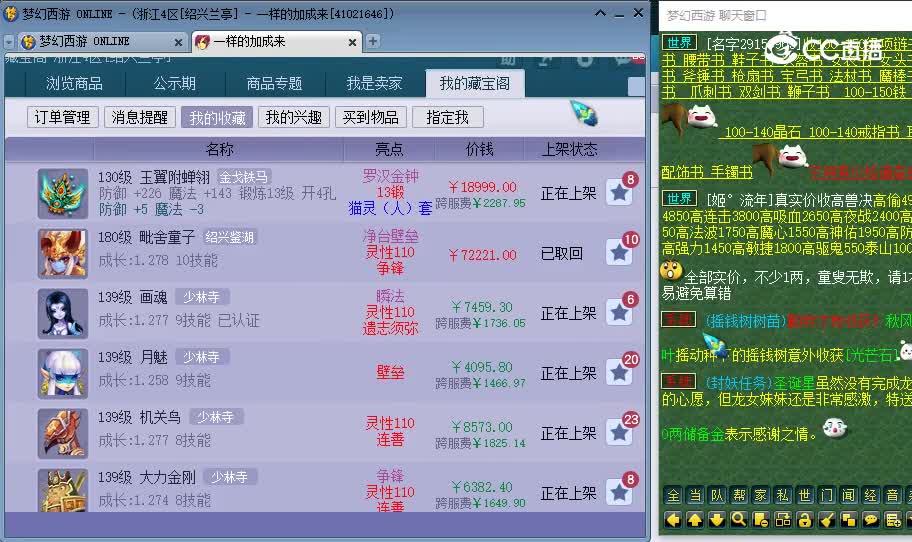This screenshot has height=542, width=912.
Task: Open 指定我 section
Action: (448, 117)
